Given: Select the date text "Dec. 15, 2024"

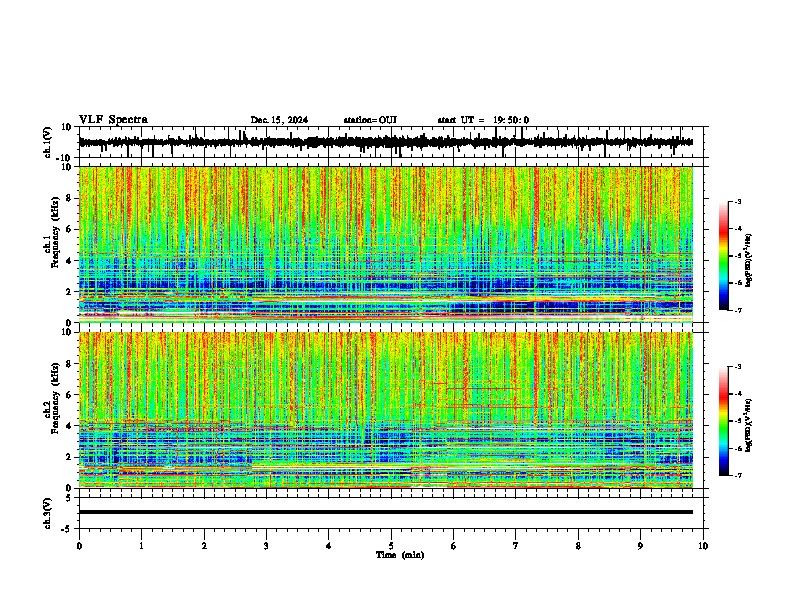Looking at the screenshot, I should (279, 120).
